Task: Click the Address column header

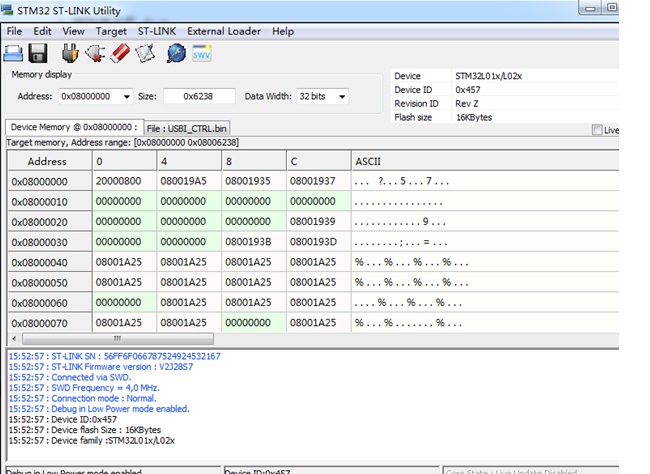Action: (50, 161)
